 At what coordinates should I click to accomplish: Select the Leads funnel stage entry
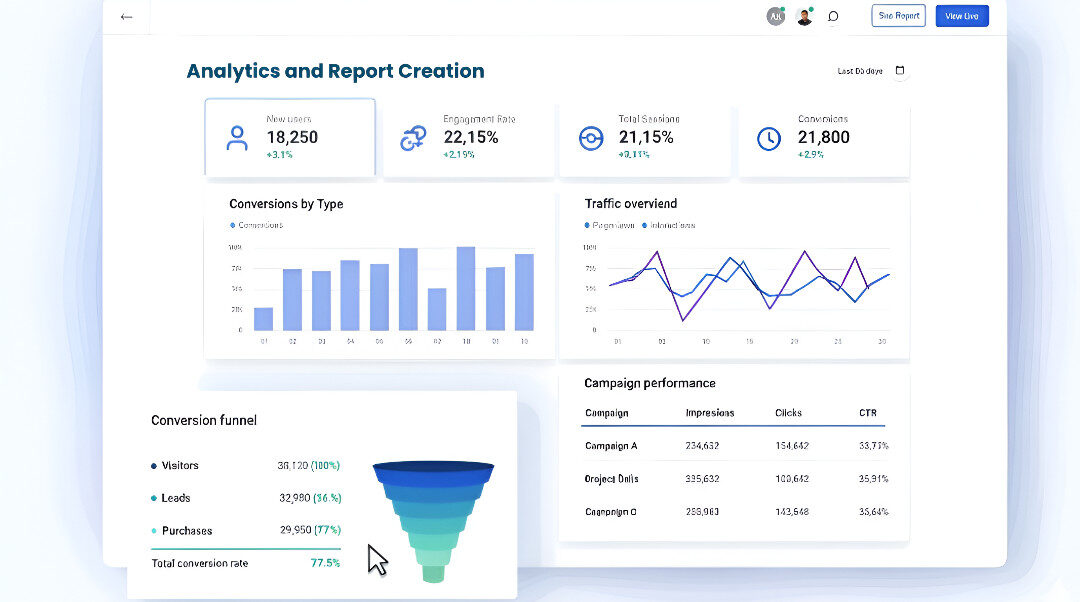[x=175, y=498]
